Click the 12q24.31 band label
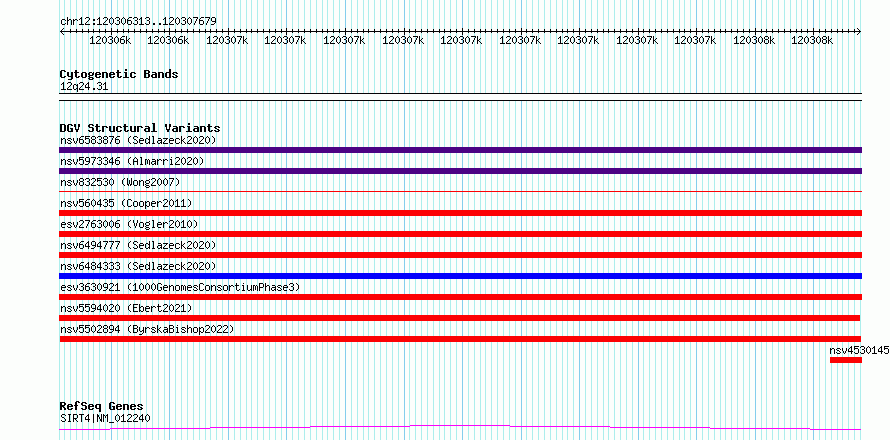890x440 pixels. coord(84,87)
